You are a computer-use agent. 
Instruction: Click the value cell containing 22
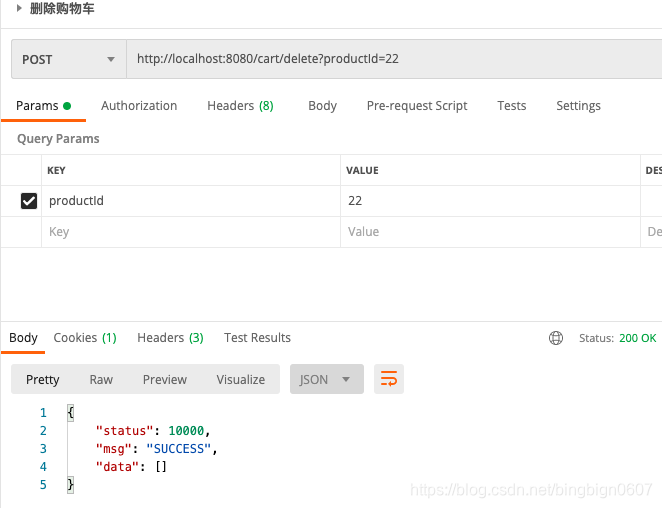coord(490,201)
